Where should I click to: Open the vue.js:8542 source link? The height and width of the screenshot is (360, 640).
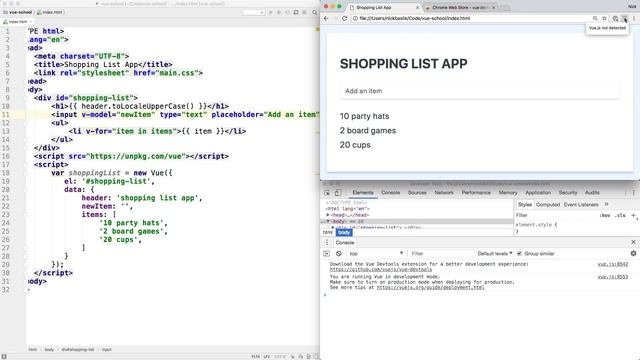pos(613,264)
